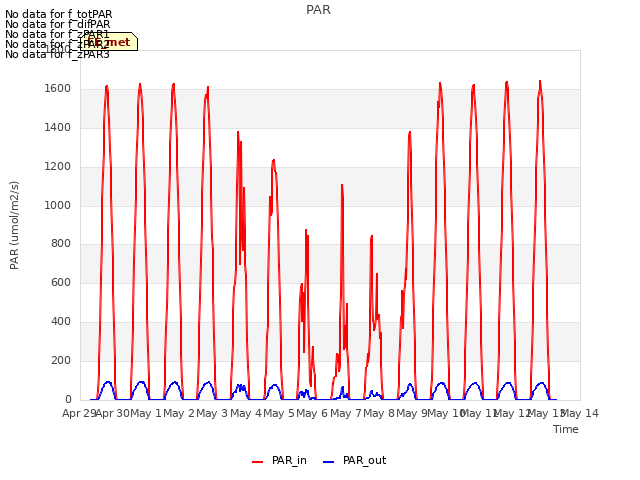The image size is (640, 480).
Task: Click the yellow met annotation label
Action: pyautogui.click(x=109, y=42)
